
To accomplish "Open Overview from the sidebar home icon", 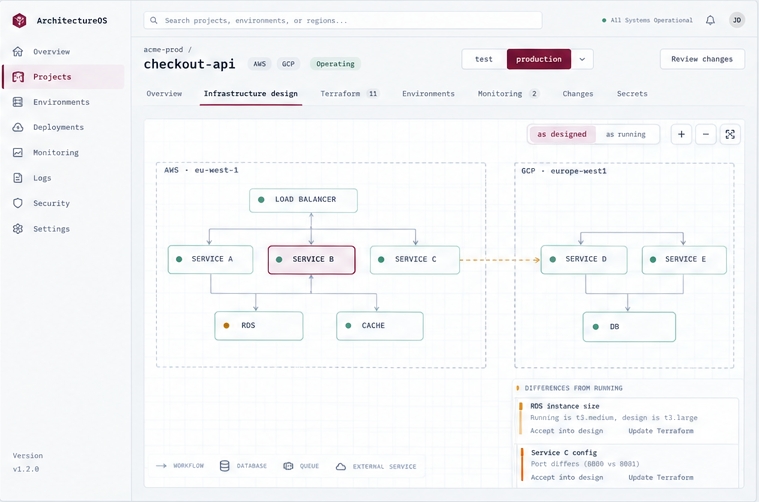I will click(x=18, y=51).
